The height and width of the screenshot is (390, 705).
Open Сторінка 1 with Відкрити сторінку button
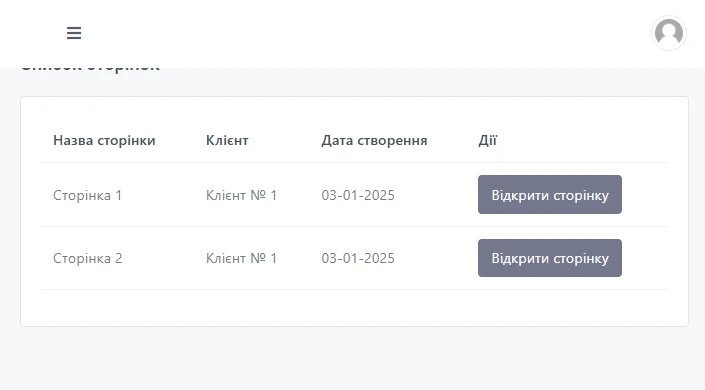(549, 195)
